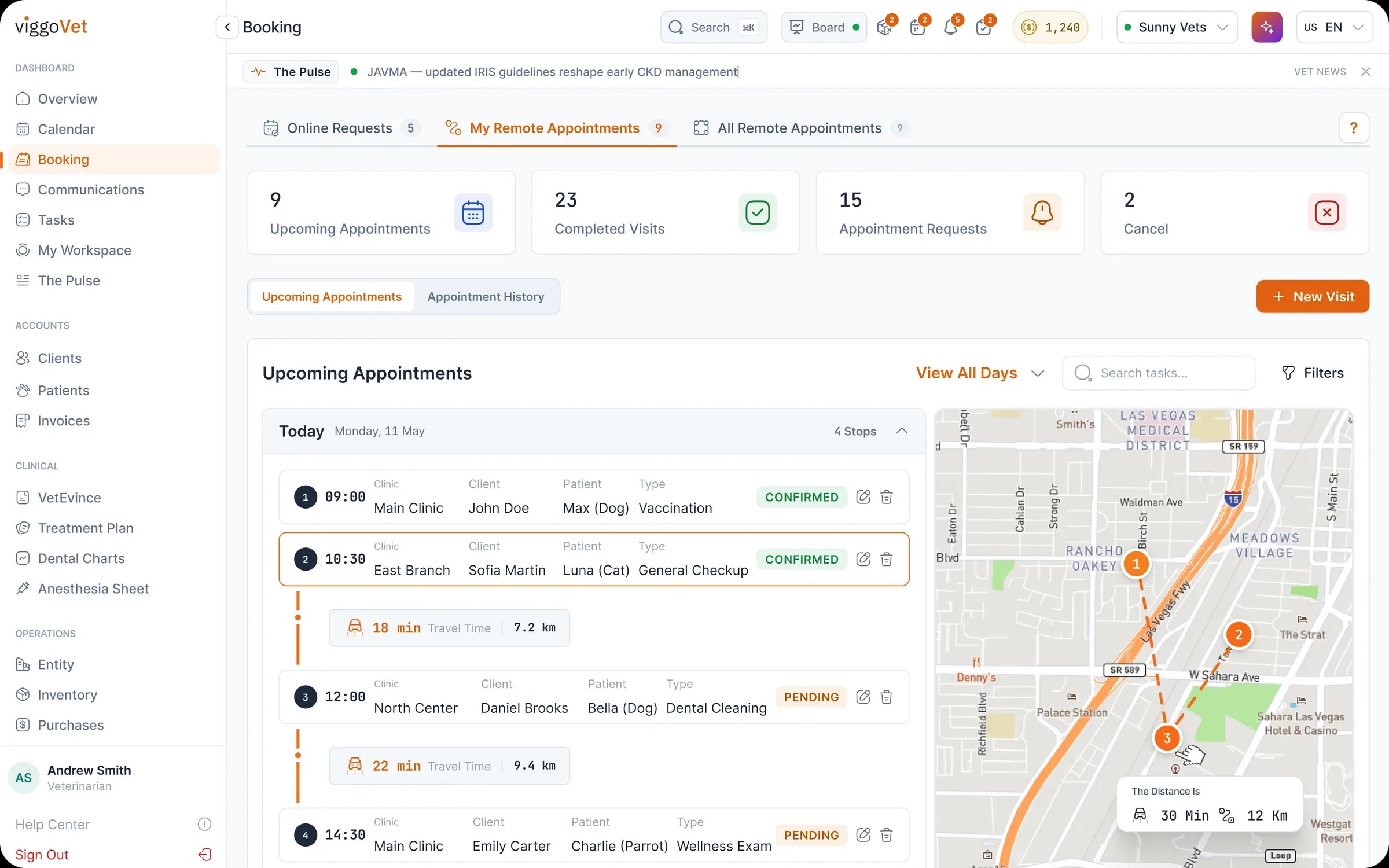Switch to Appointment History tab
The width and height of the screenshot is (1389, 868).
coord(486,297)
